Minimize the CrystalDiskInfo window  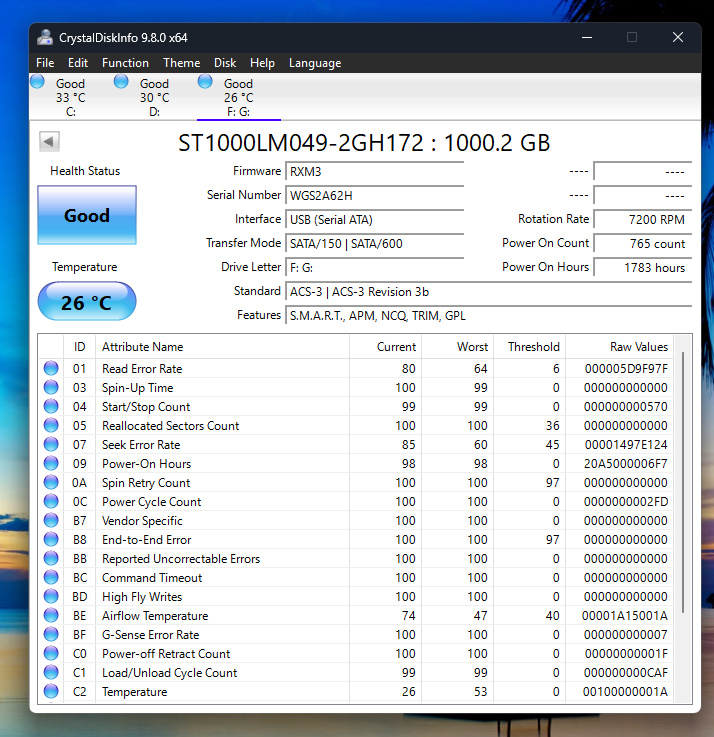587,38
